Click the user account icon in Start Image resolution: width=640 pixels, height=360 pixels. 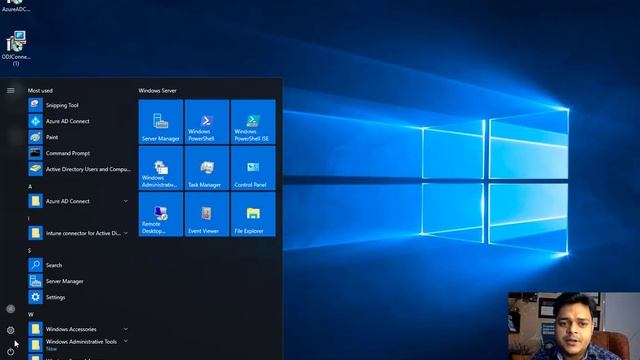coord(11,309)
